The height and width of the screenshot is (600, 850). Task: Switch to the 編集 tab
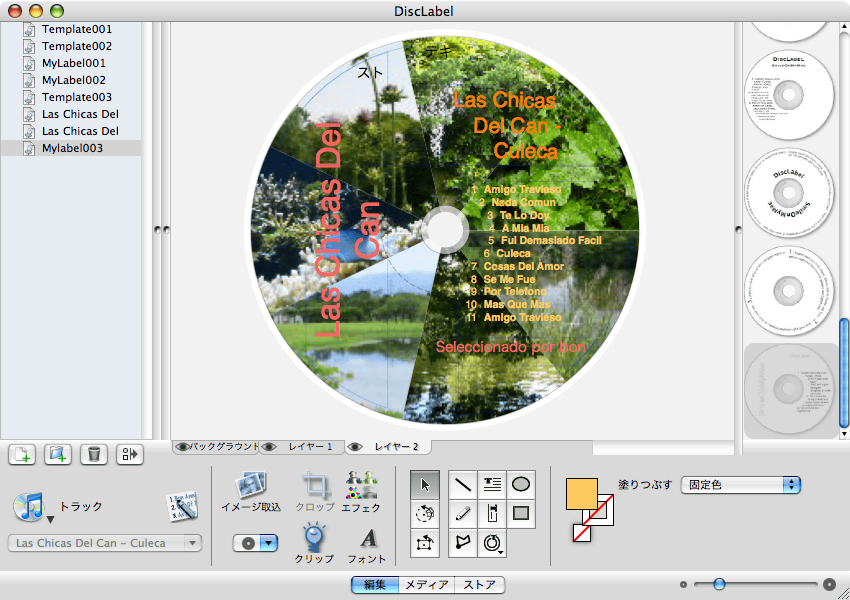(375, 585)
